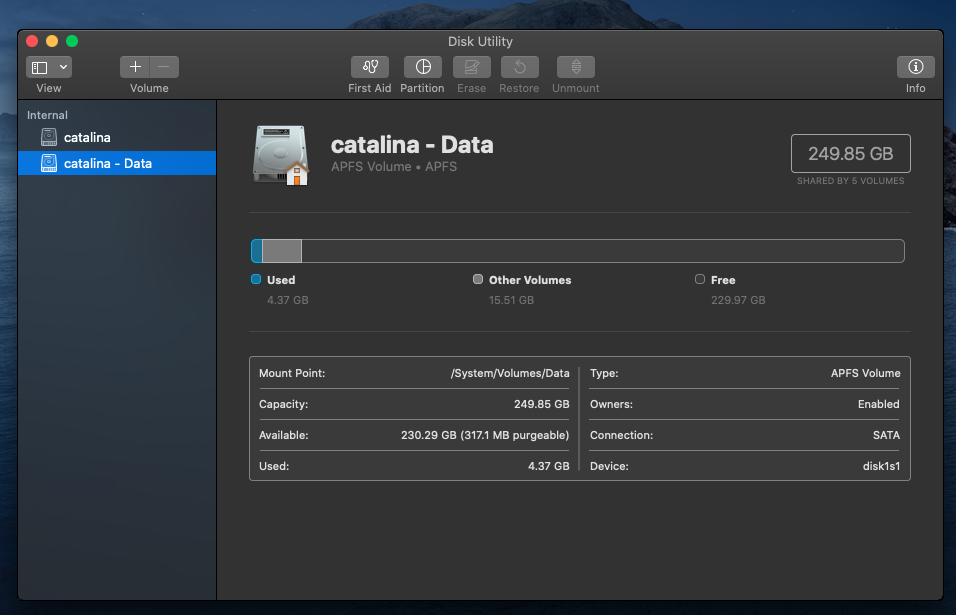The height and width of the screenshot is (615, 956).
Task: Click the Info label
Action: pos(915,88)
